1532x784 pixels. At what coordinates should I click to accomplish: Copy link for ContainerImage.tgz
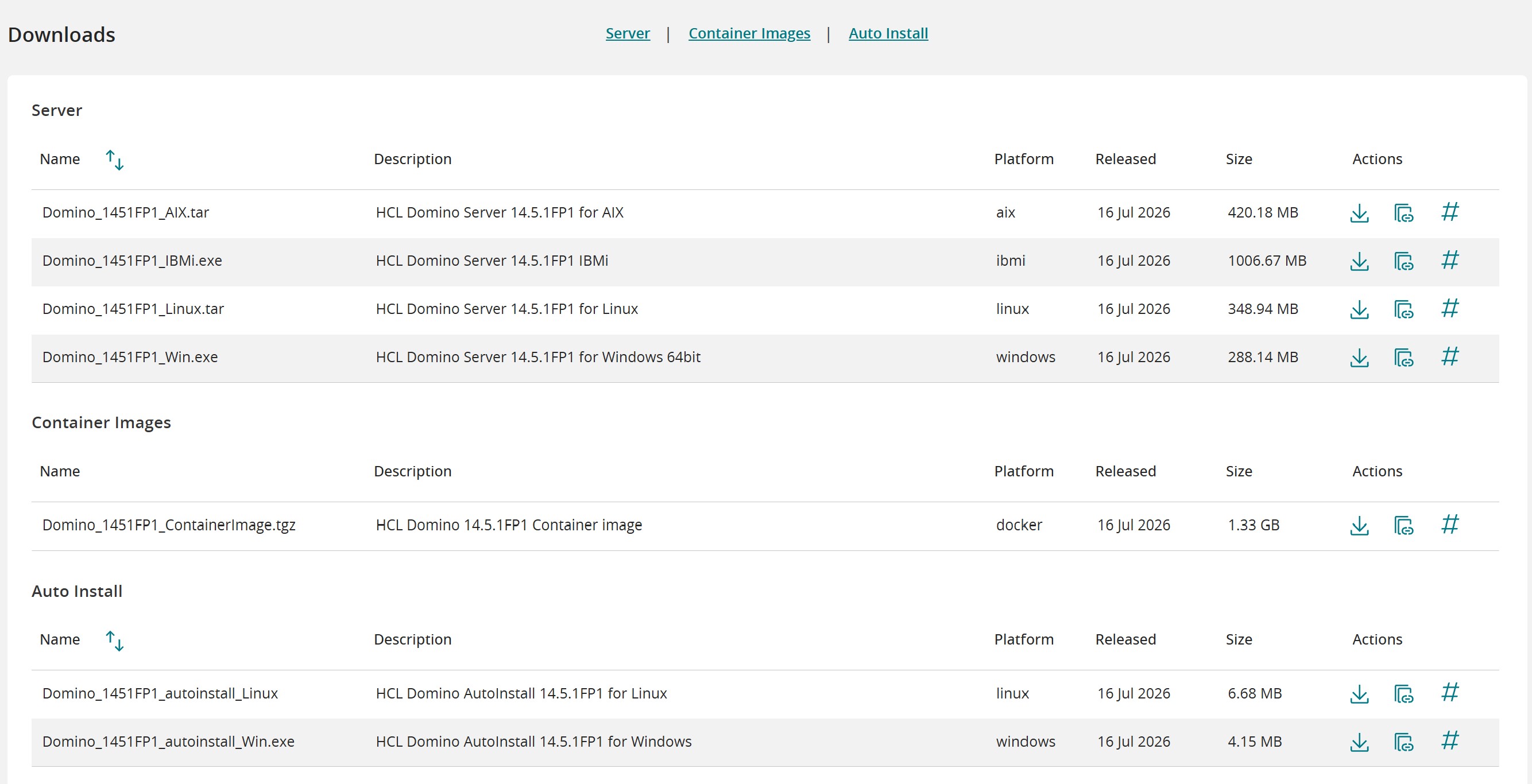point(1403,525)
